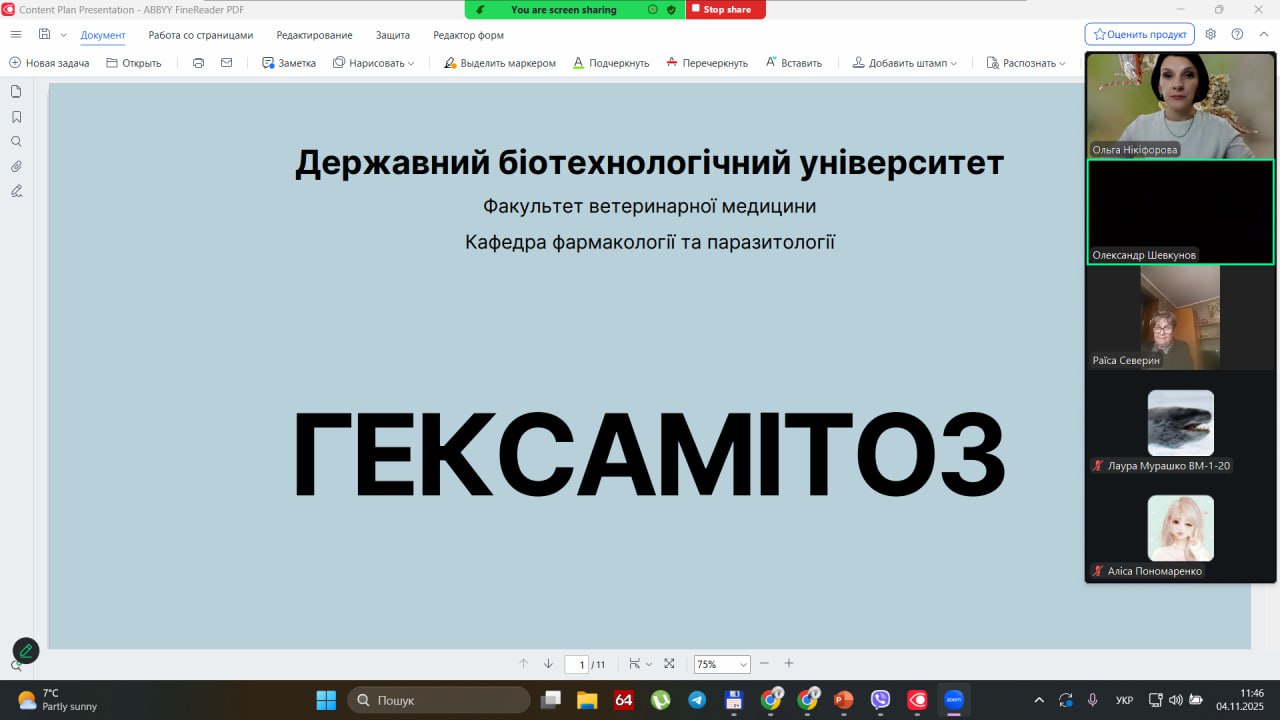This screenshot has height=720, width=1280.
Task: Click the Оценить продукт button
Action: pos(1139,34)
